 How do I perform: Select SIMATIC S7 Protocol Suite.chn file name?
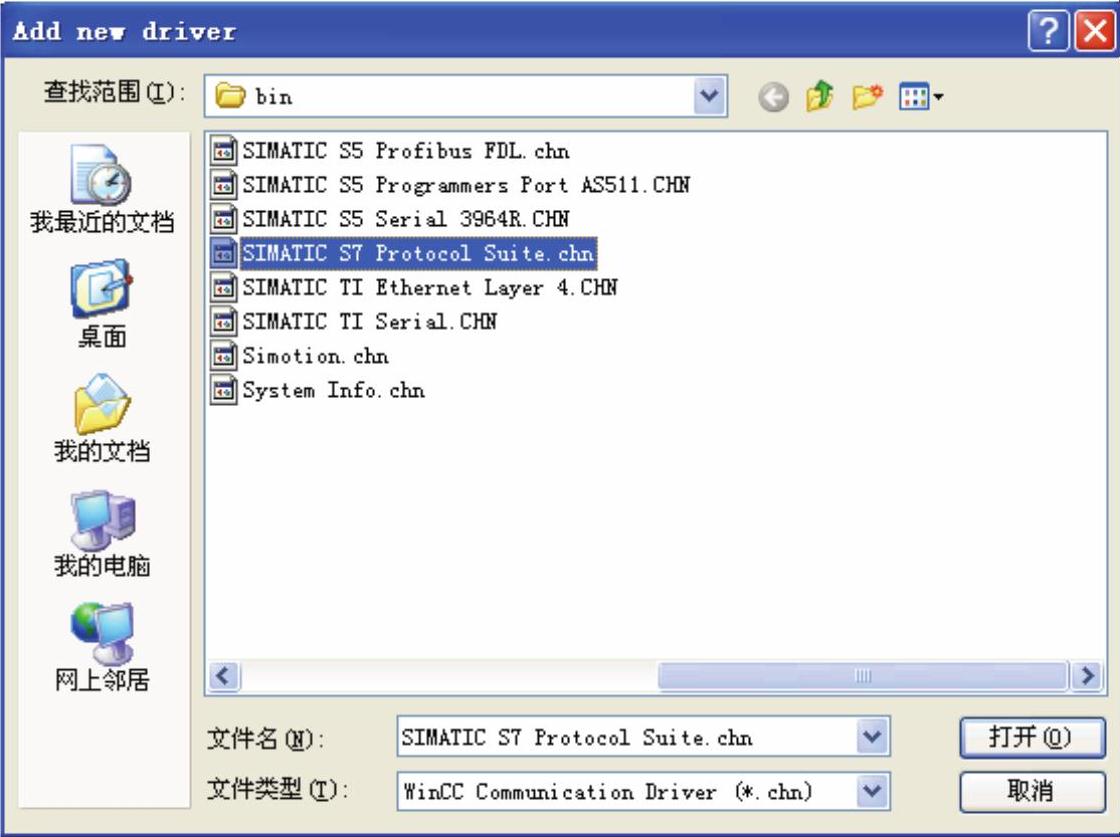pos(418,253)
